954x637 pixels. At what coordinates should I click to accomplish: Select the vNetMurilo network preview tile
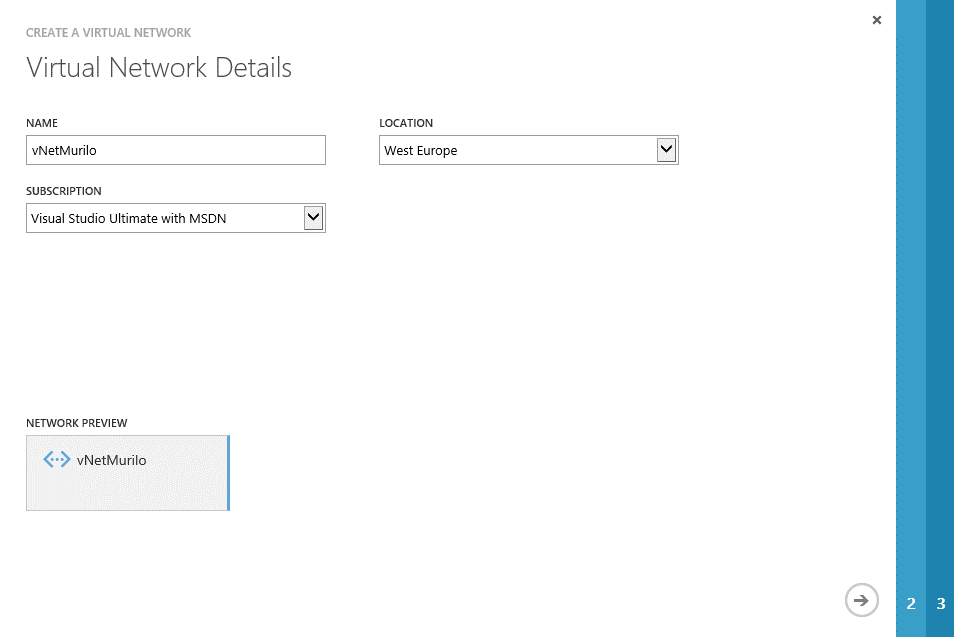pyautogui.click(x=127, y=473)
